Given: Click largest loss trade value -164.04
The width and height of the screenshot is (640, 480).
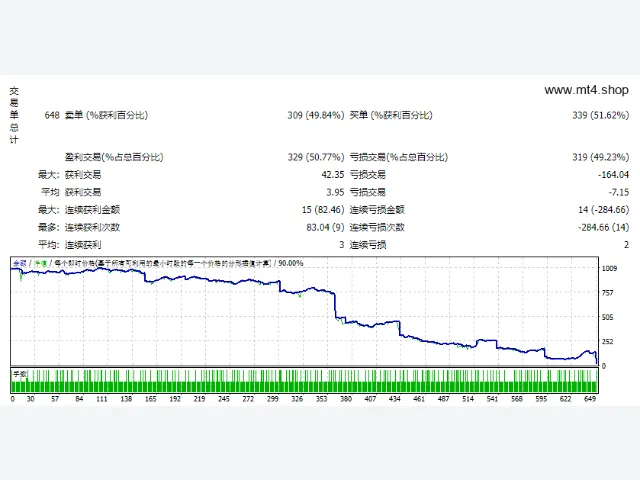Looking at the screenshot, I should (613, 175).
